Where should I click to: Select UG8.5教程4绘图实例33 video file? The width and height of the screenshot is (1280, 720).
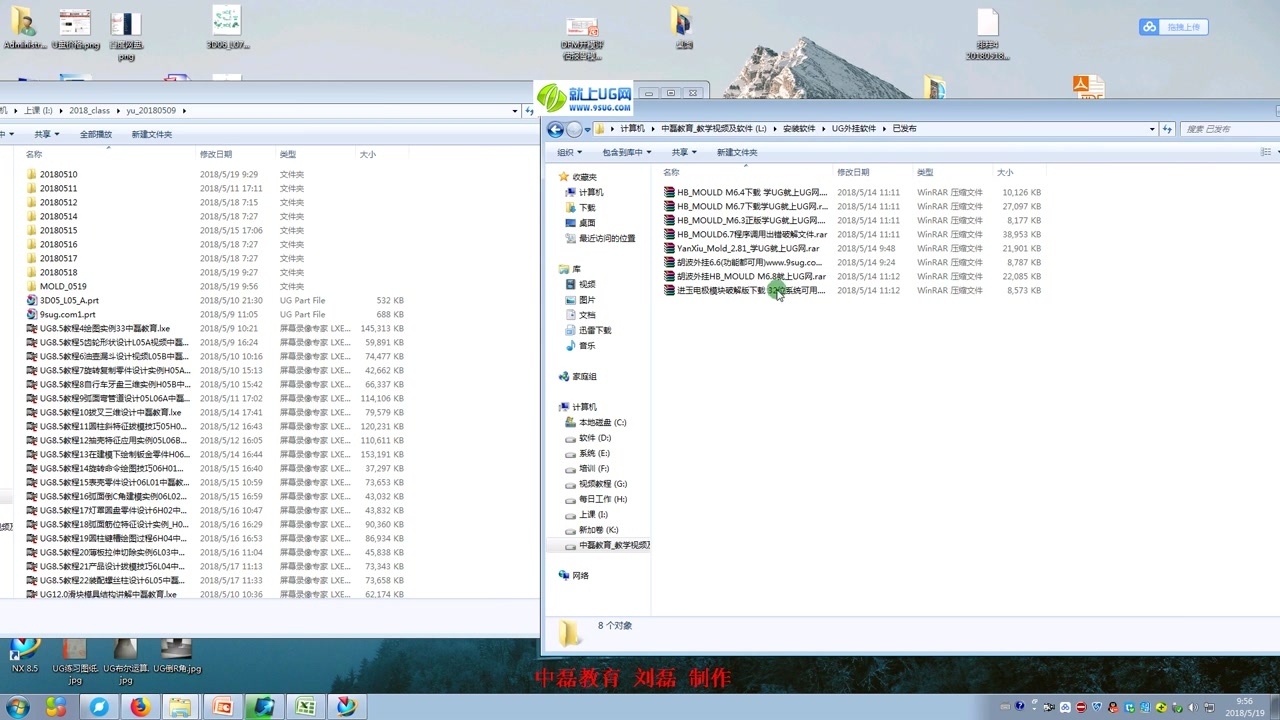(99, 328)
